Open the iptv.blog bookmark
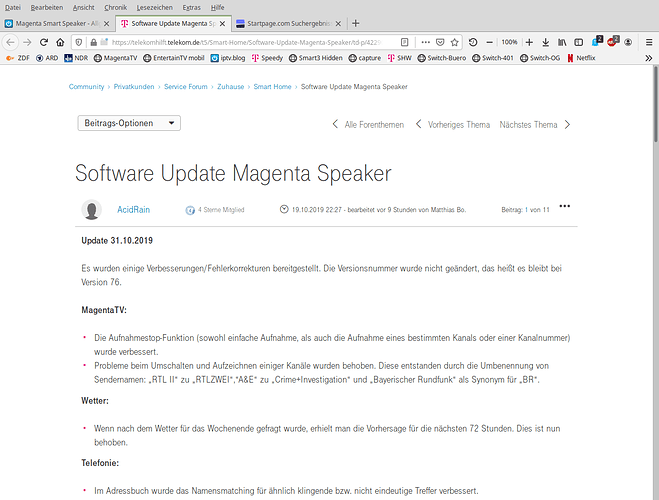Viewport: 659px width, 500px height. pos(228,58)
